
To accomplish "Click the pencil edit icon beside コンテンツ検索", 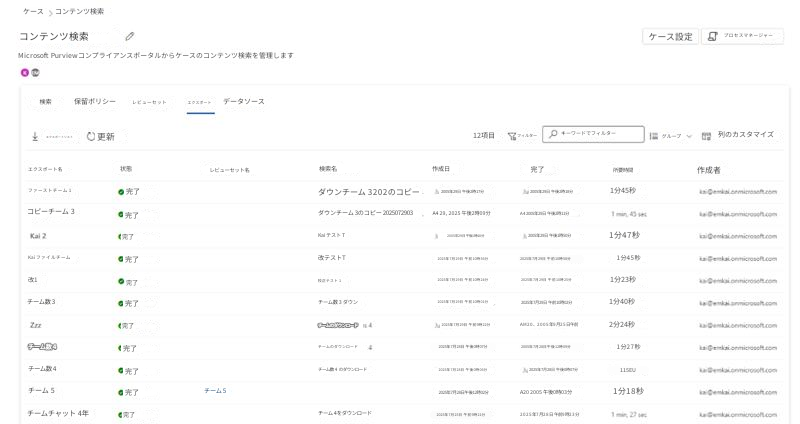I will point(130,36).
